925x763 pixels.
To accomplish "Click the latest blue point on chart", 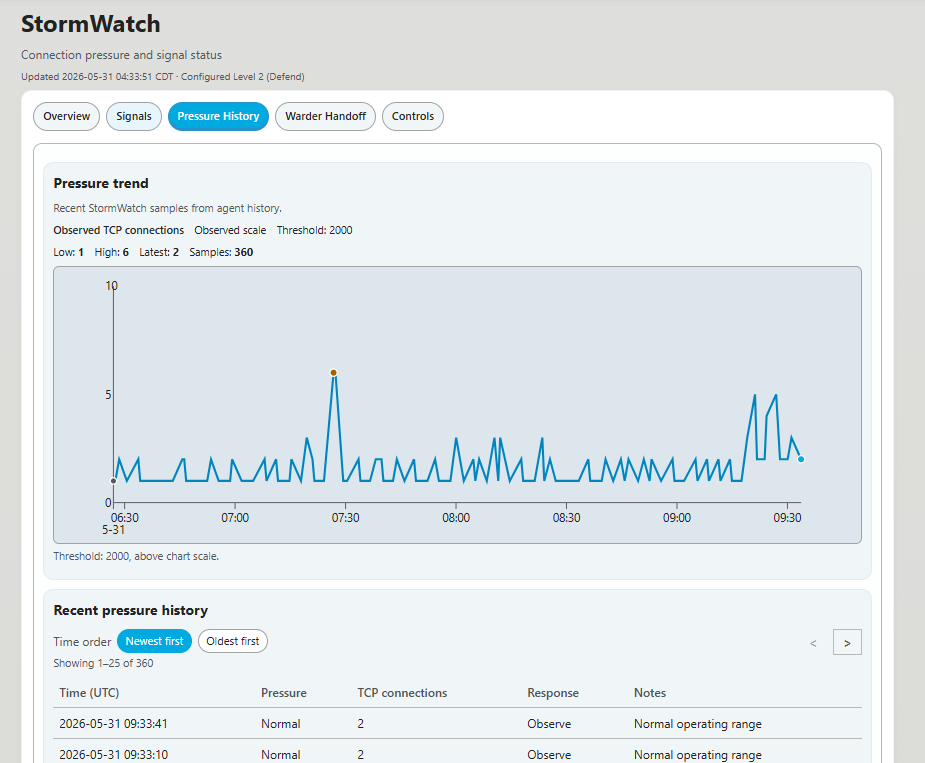I will coord(801,459).
